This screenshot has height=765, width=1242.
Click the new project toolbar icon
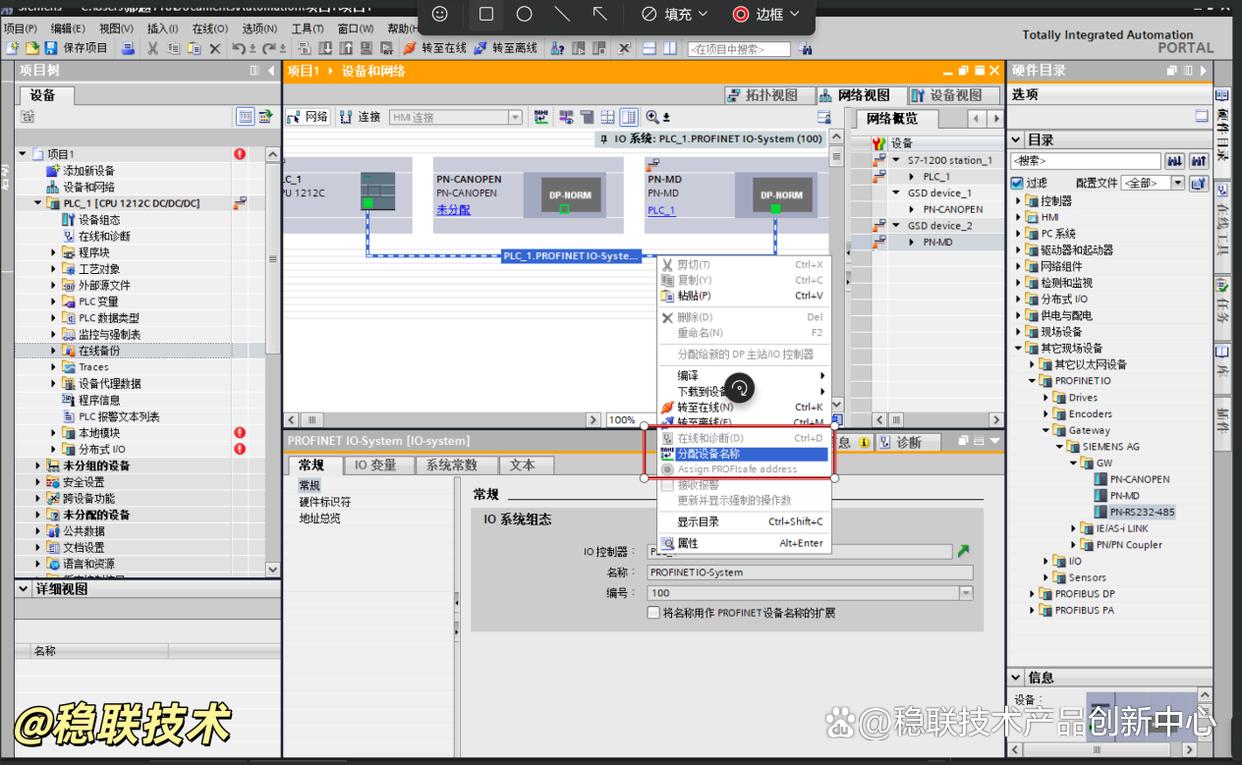pyautogui.click(x=11, y=48)
